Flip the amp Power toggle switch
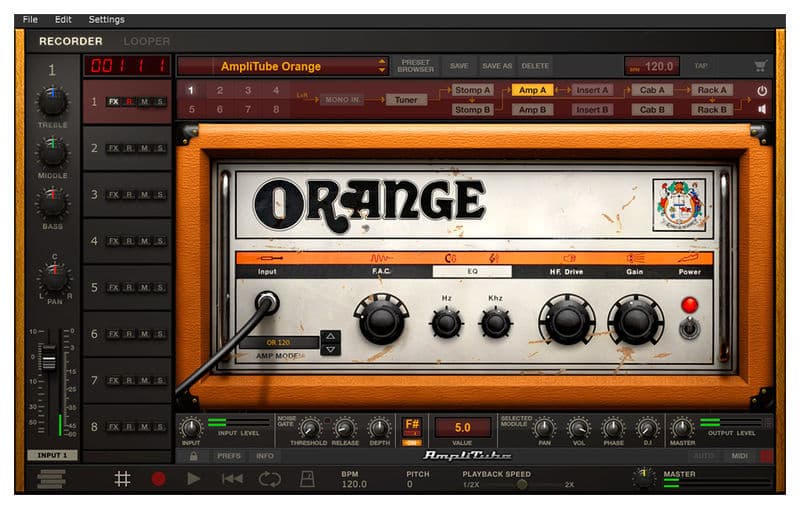Image resolution: width=800 pixels, height=509 pixels. coord(689,328)
